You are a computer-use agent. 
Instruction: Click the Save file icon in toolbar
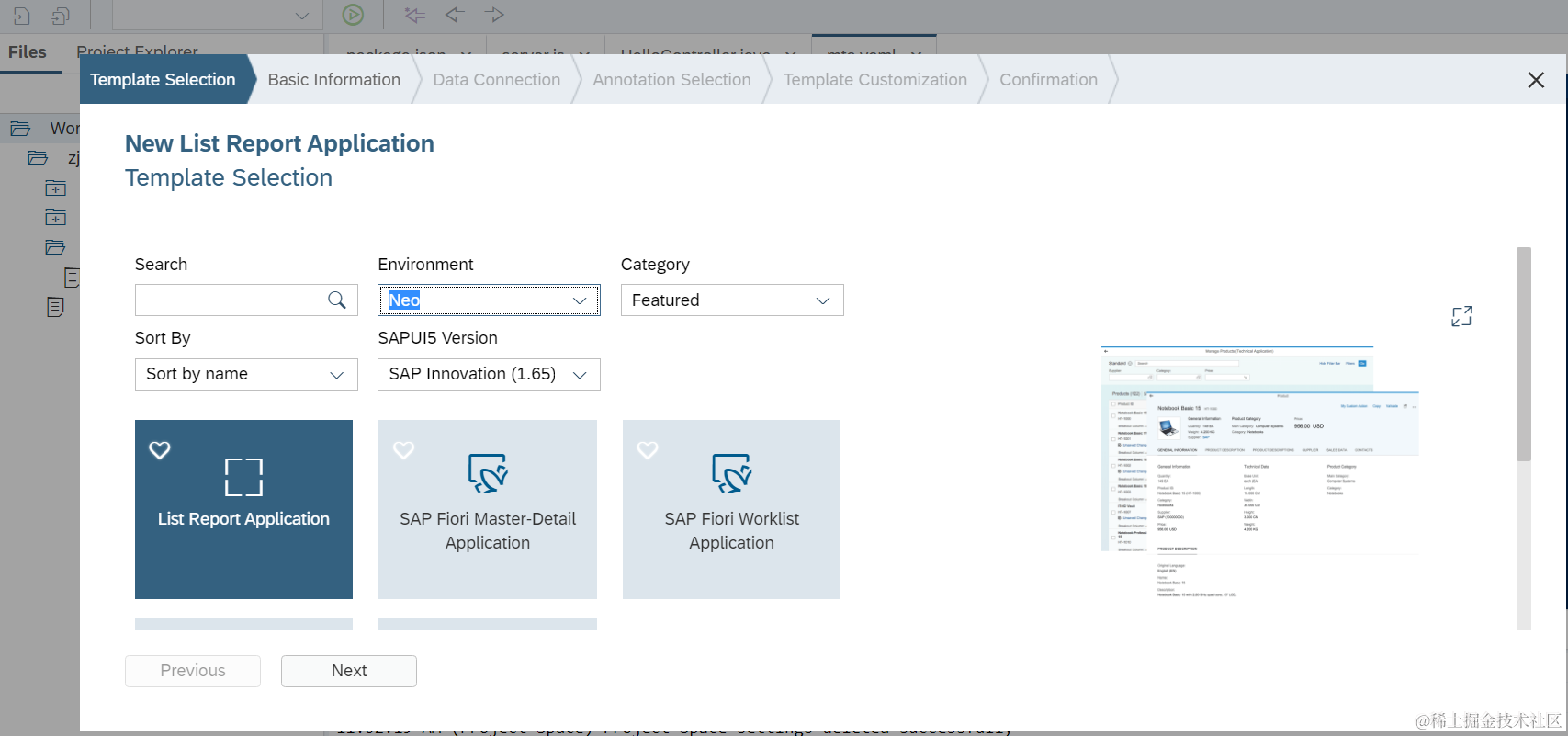coord(21,16)
